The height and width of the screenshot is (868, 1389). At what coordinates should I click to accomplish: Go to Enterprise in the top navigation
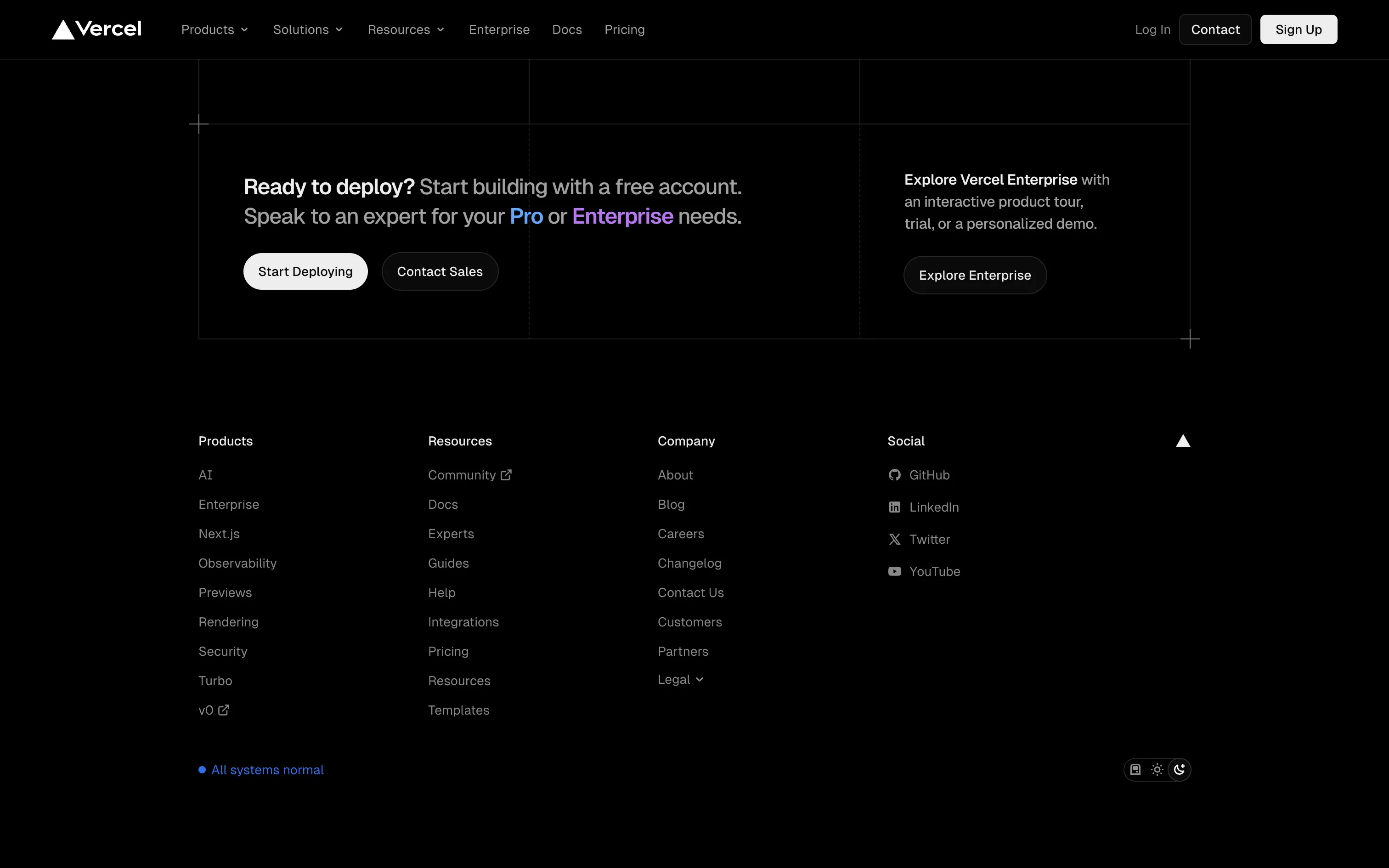(499, 29)
